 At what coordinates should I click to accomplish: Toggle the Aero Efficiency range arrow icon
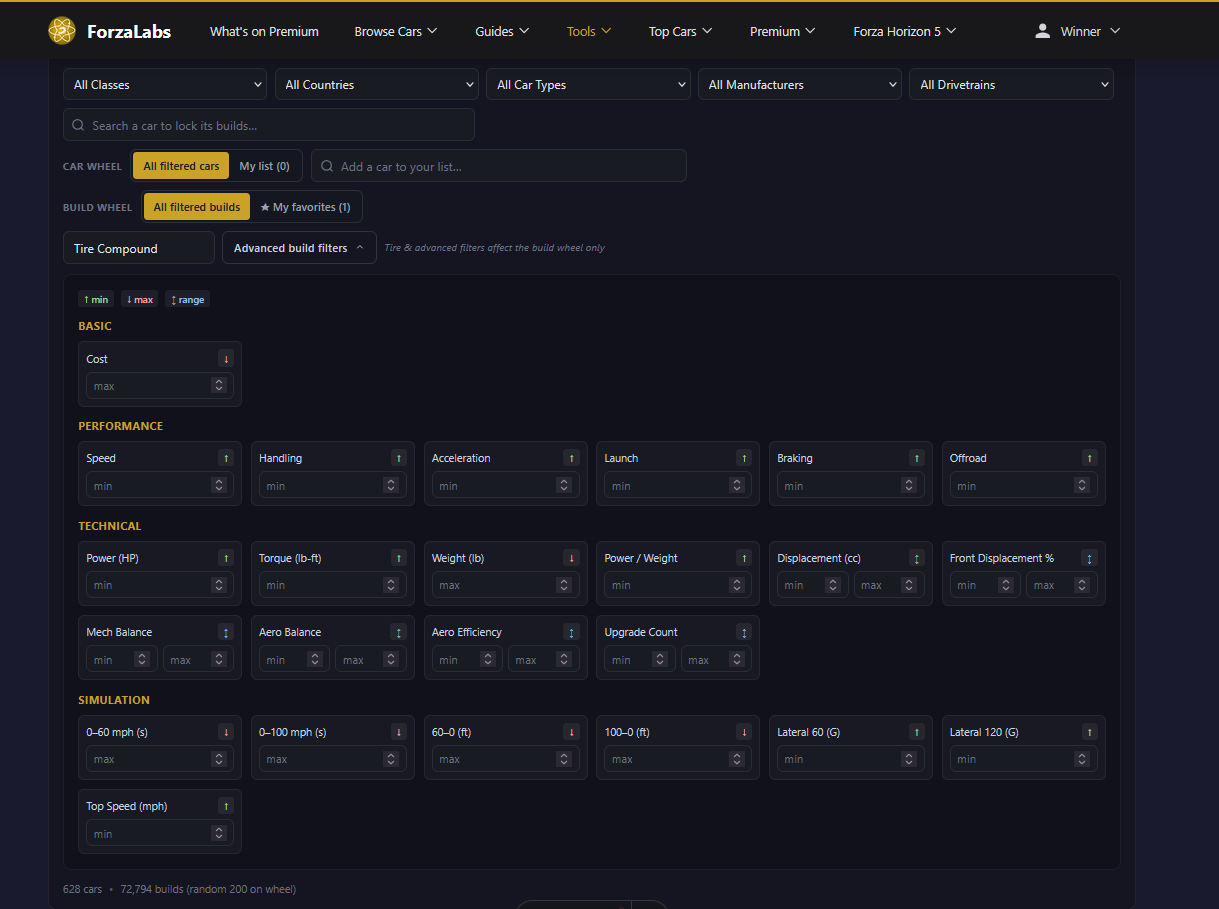pos(572,632)
